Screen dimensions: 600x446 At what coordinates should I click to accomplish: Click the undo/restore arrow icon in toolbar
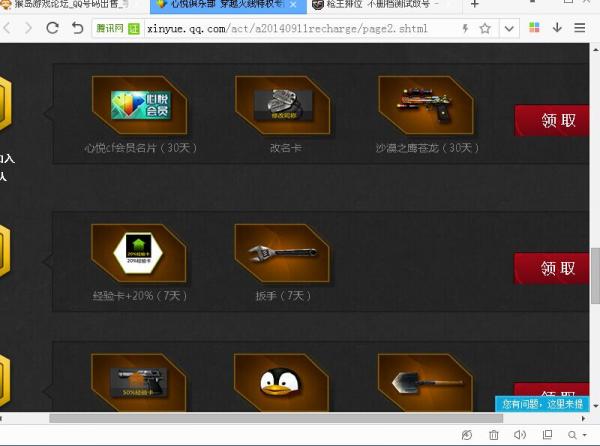pyautogui.click(x=77, y=28)
